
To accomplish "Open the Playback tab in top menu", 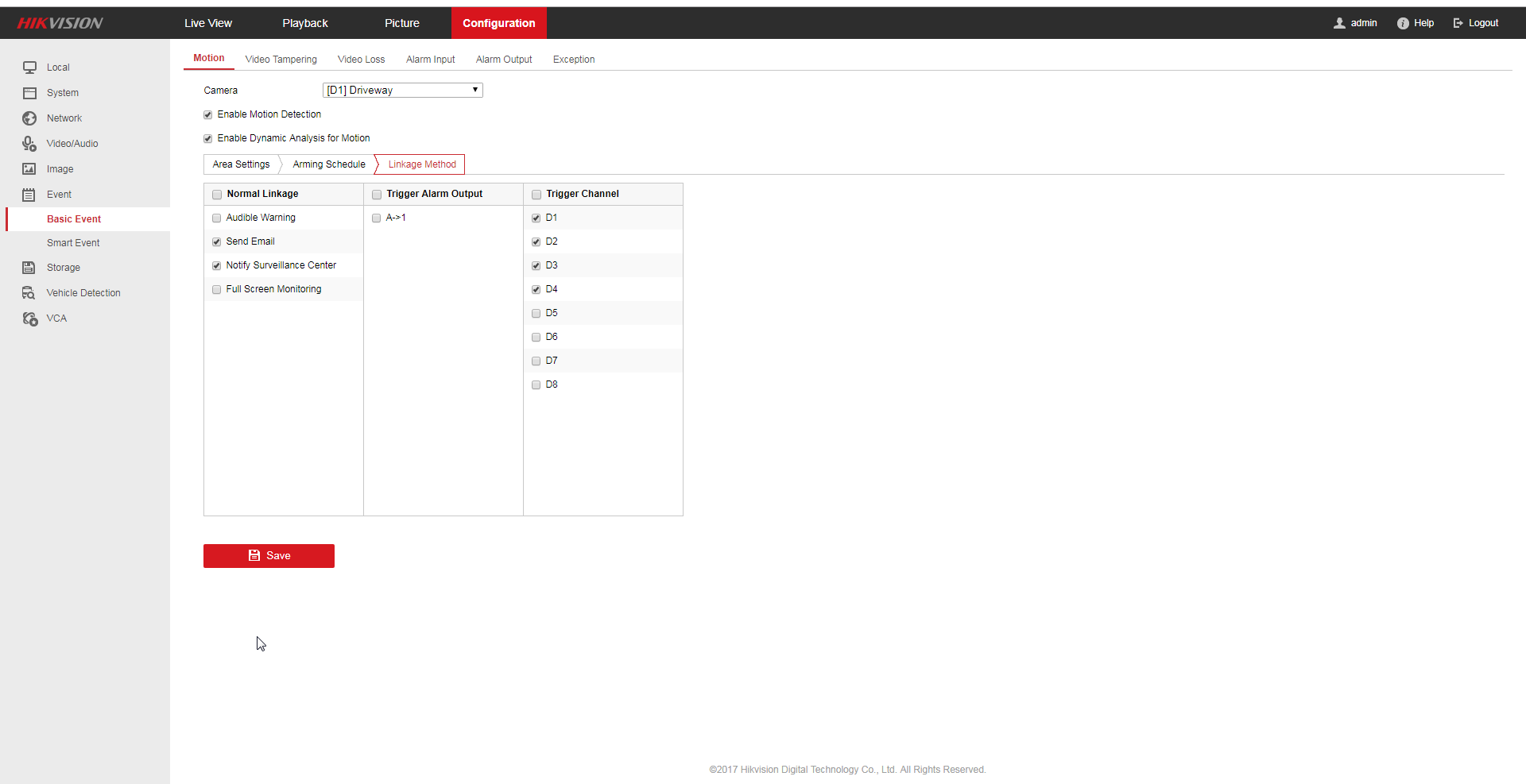I will pyautogui.click(x=305, y=23).
